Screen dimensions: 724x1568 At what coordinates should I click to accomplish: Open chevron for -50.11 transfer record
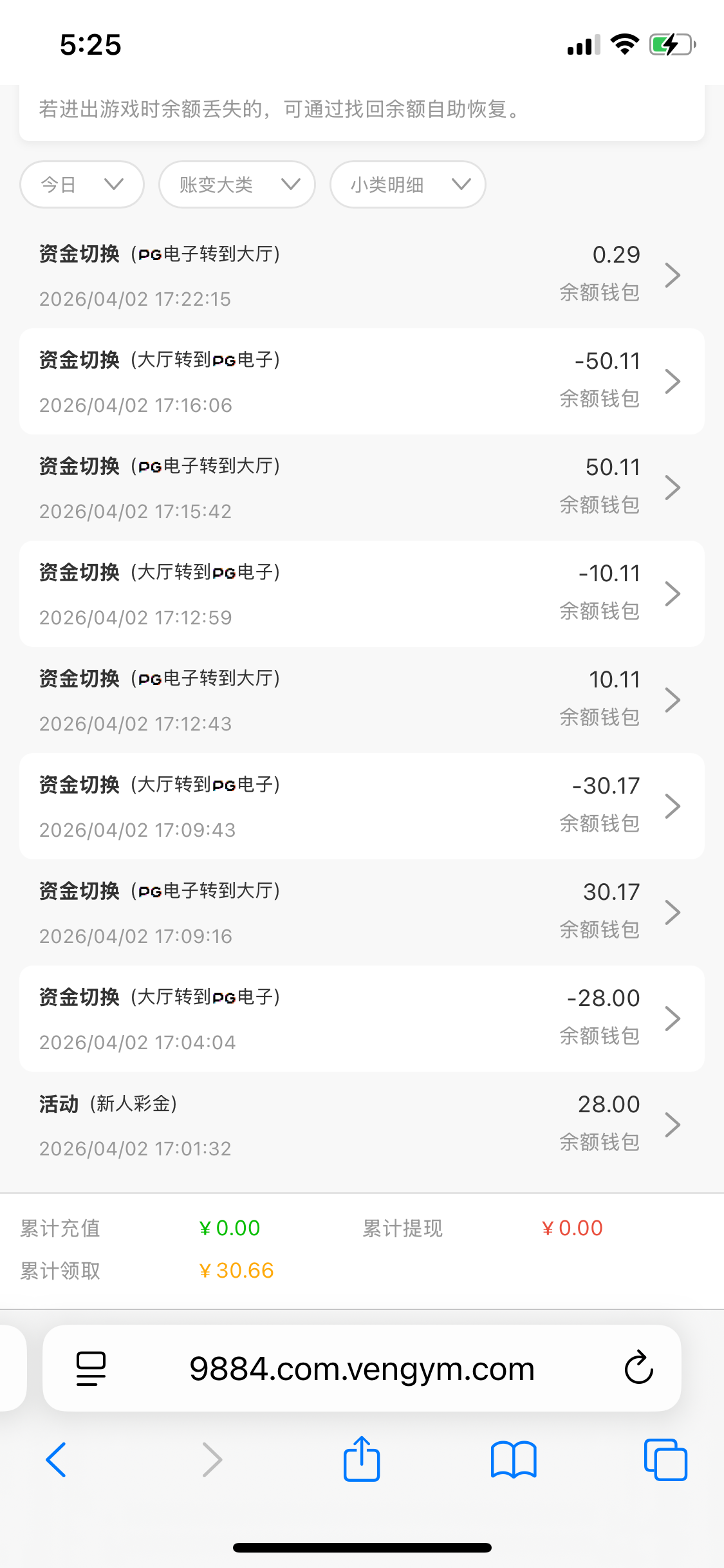[673, 382]
